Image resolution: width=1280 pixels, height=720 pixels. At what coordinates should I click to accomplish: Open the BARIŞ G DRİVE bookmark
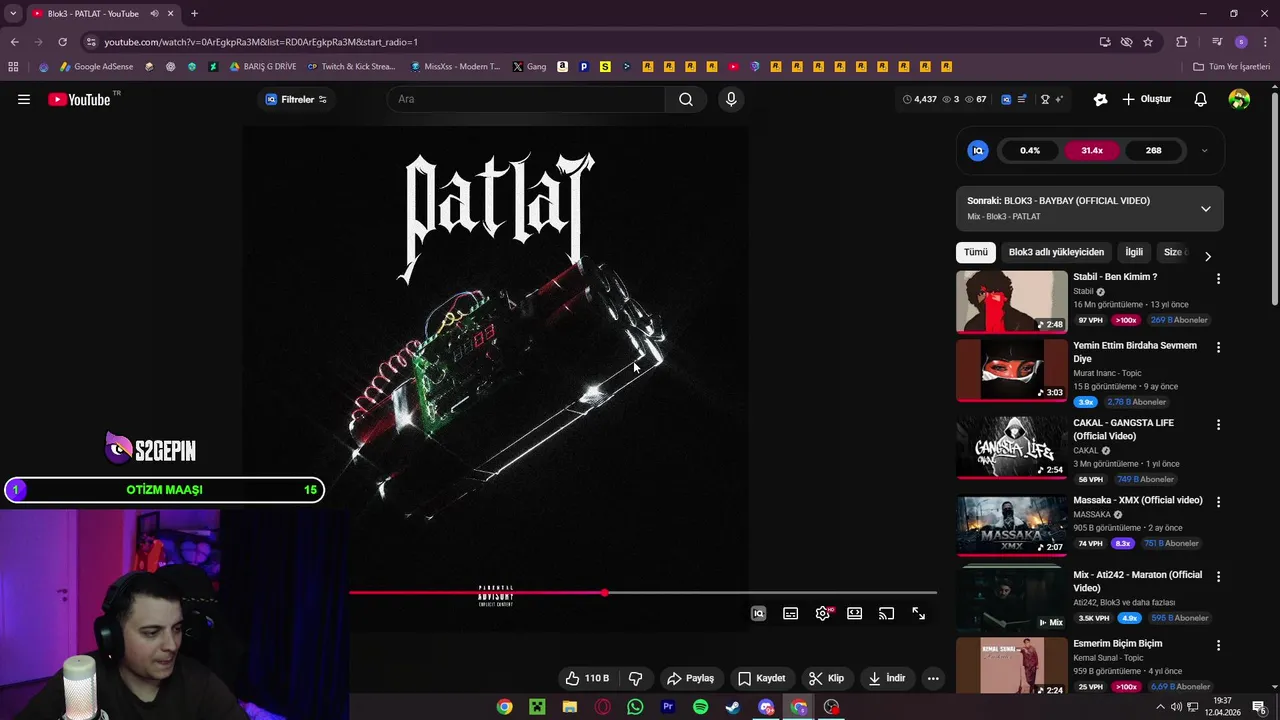tap(263, 67)
